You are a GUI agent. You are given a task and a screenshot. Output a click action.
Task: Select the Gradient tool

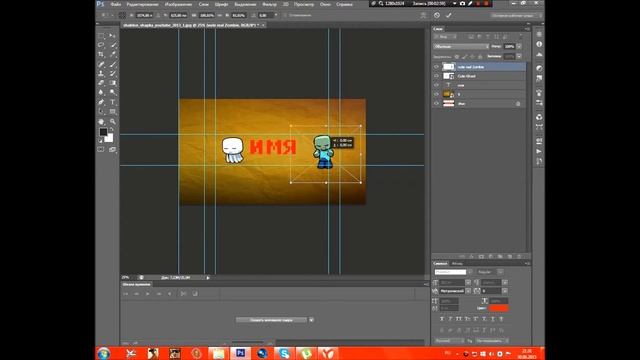coord(113,83)
